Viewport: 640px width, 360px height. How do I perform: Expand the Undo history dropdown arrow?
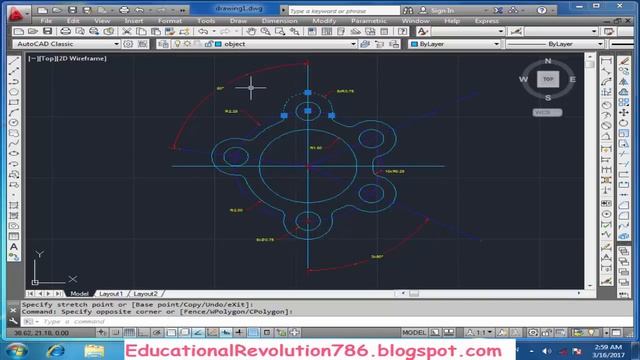214,31
